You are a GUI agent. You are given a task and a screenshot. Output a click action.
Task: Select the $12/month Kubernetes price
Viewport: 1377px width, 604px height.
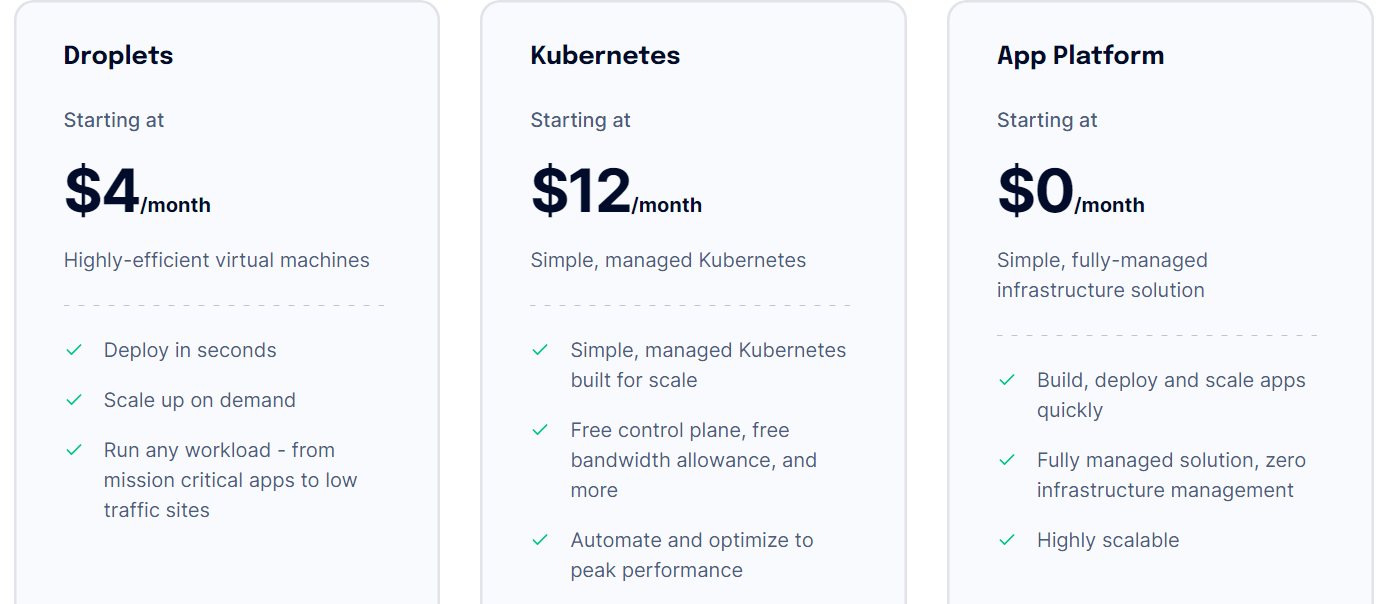(616, 191)
